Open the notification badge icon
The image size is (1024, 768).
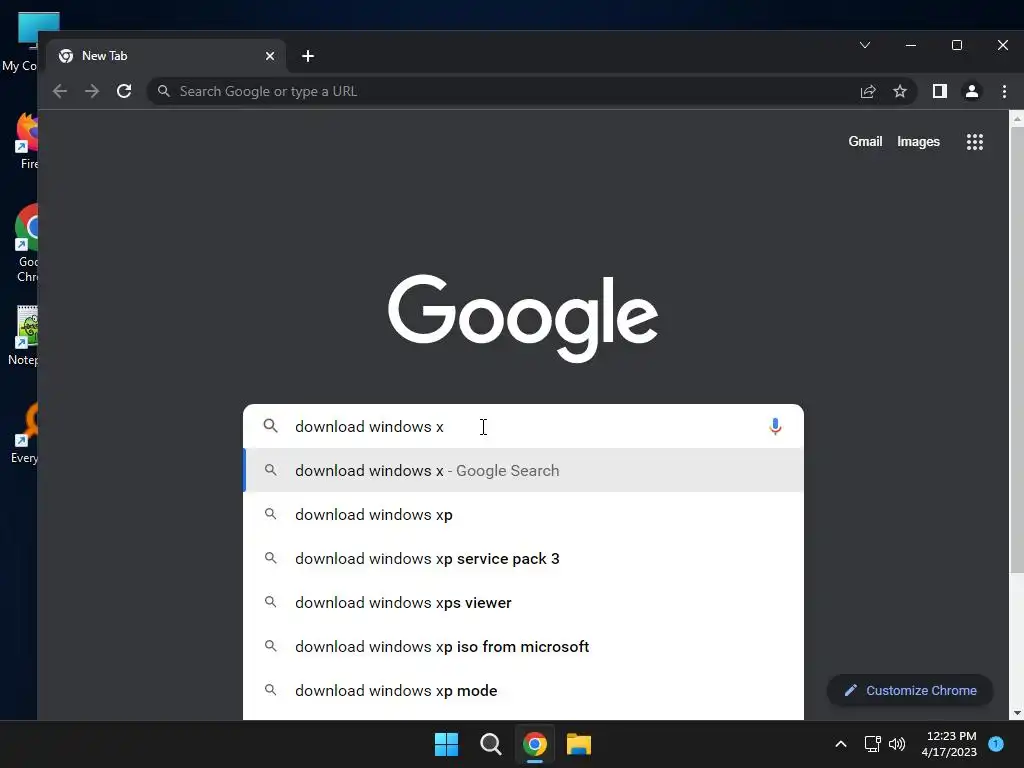click(x=996, y=743)
